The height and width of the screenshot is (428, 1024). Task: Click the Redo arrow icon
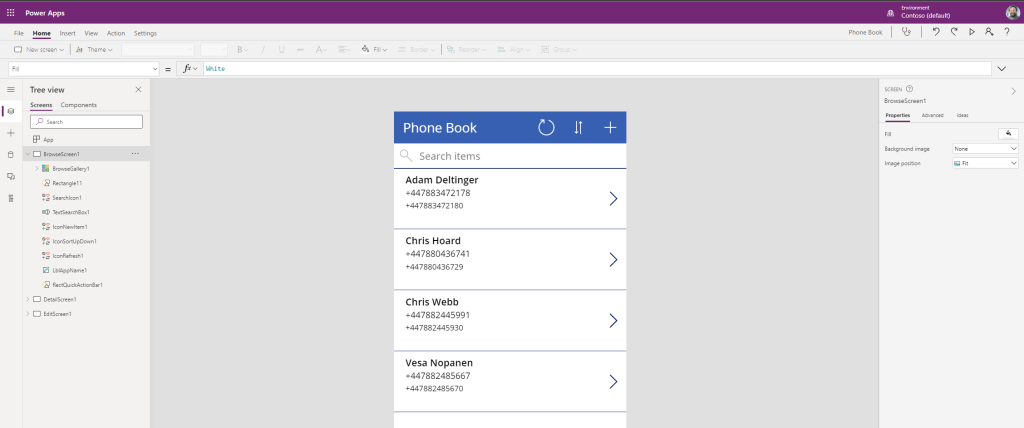(953, 32)
